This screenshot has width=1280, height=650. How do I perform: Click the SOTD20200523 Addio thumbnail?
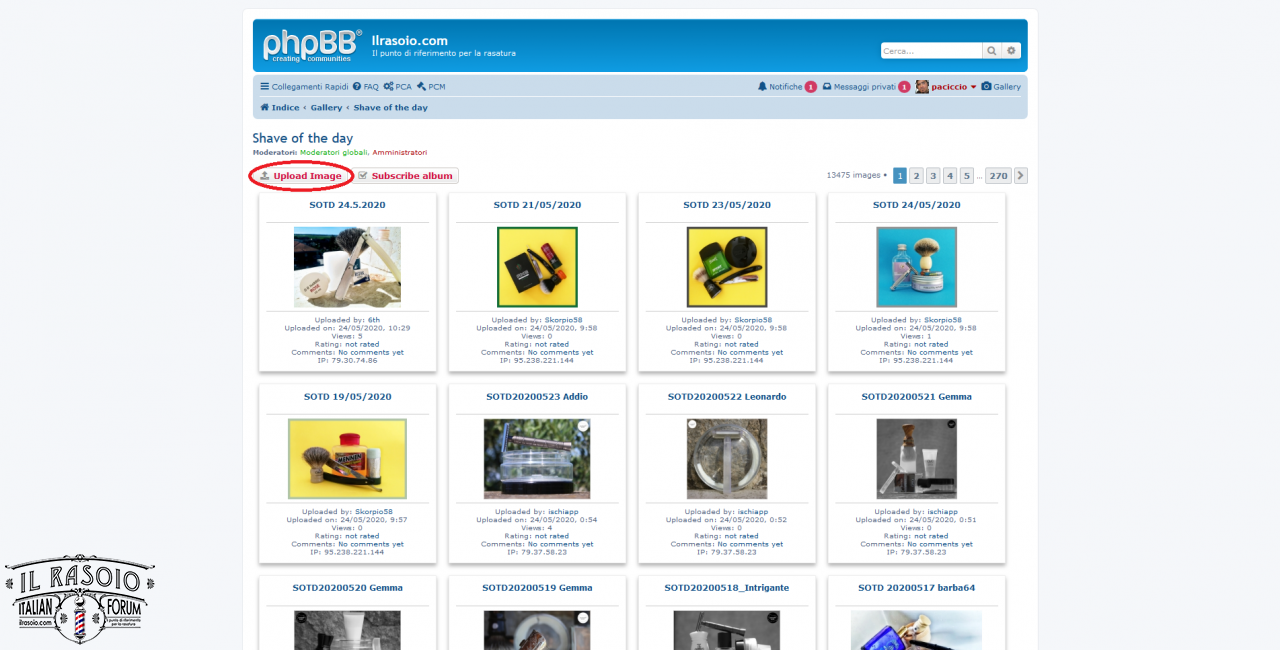tap(537, 459)
